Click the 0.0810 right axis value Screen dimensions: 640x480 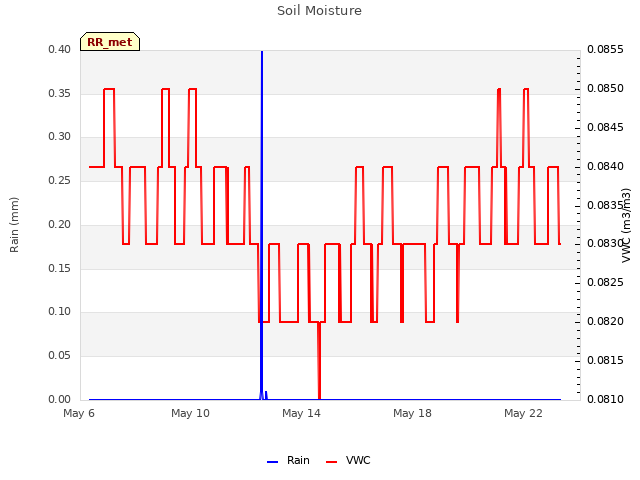point(605,399)
